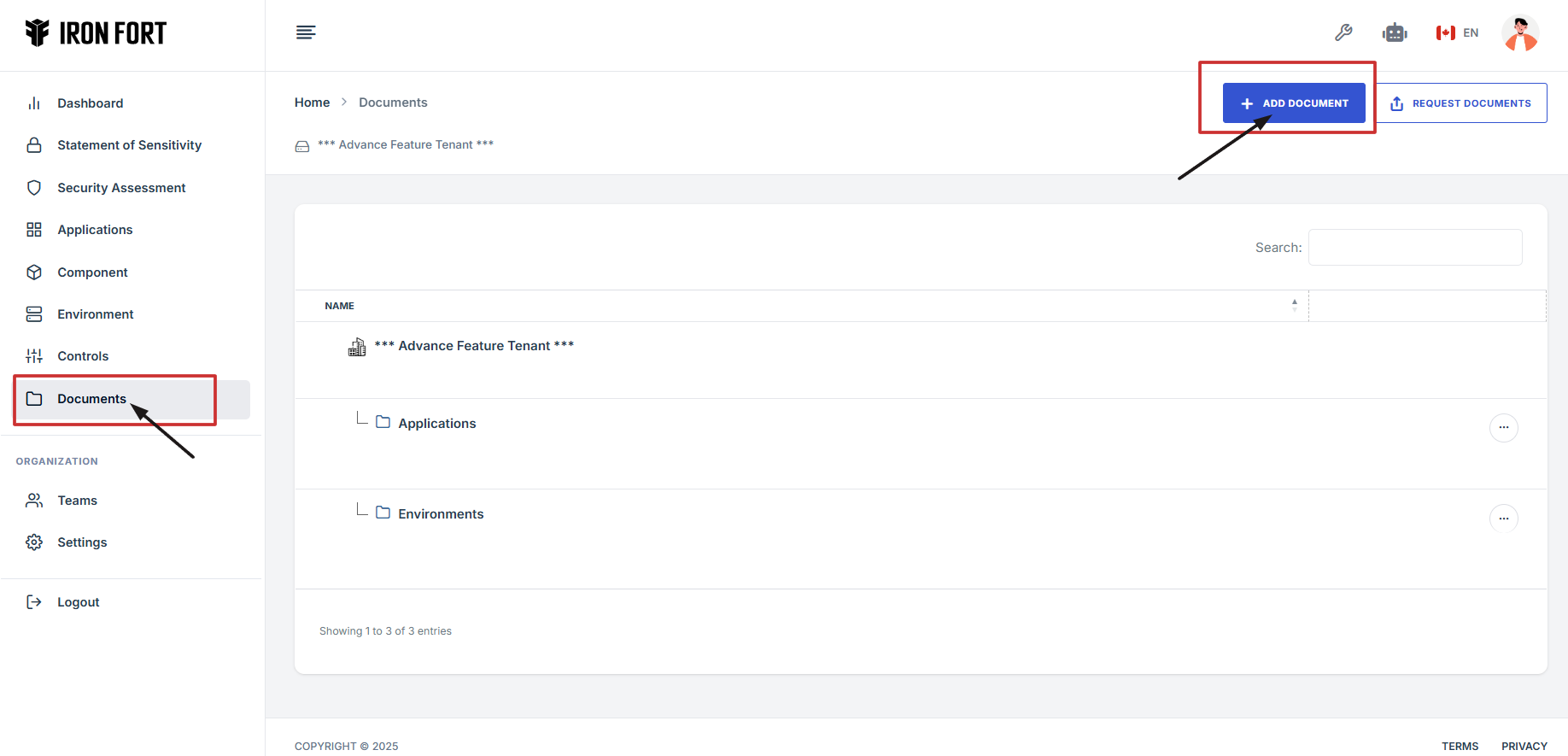
Task: Click the Environments folder icon in table
Action: (x=383, y=513)
